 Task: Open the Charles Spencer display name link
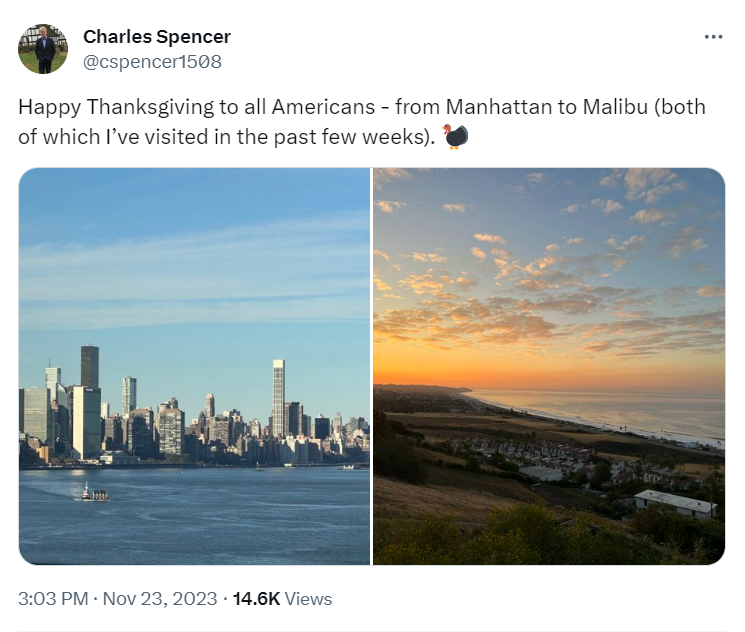pyautogui.click(x=156, y=37)
